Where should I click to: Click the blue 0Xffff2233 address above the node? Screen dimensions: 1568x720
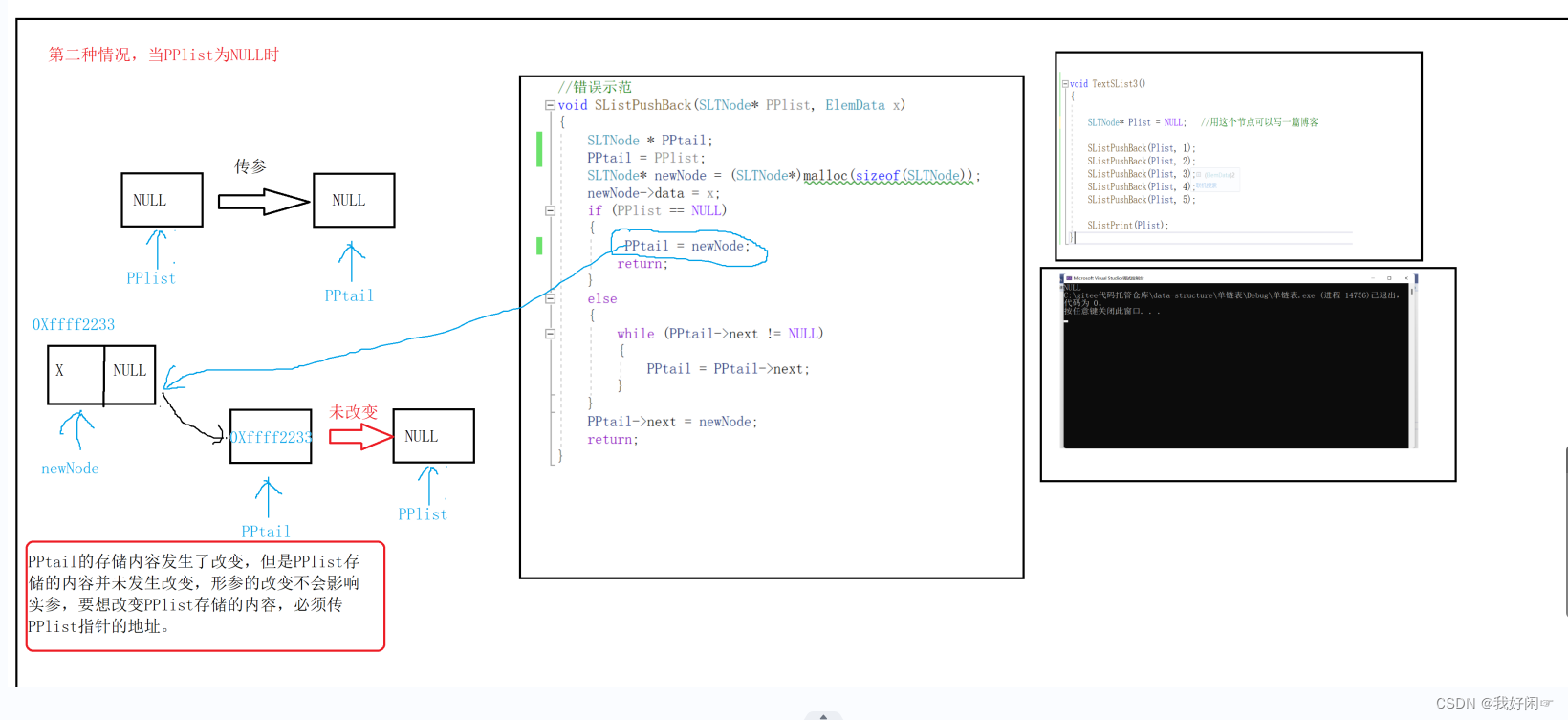pos(74,325)
